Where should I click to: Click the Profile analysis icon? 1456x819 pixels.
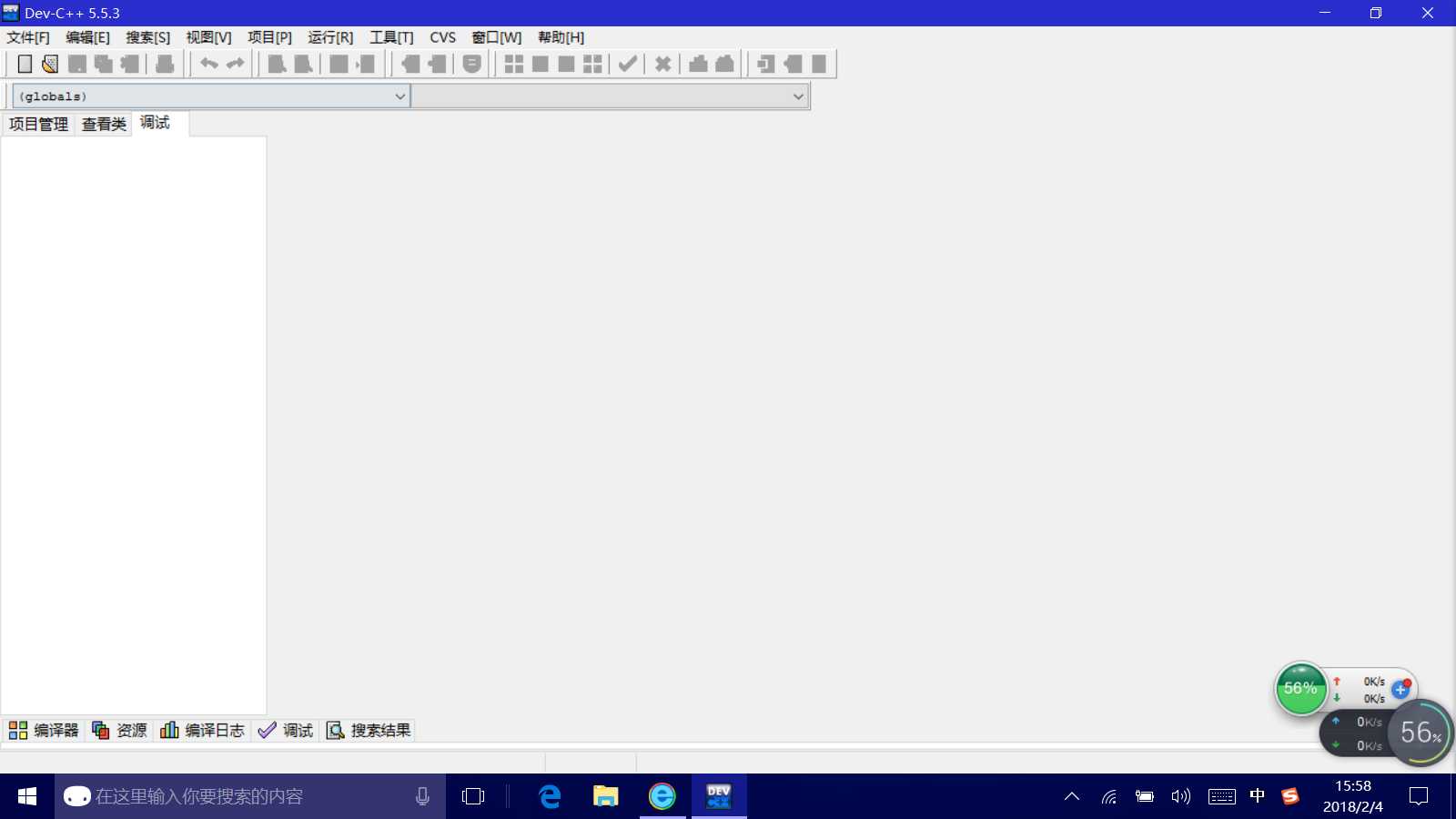[x=699, y=64]
